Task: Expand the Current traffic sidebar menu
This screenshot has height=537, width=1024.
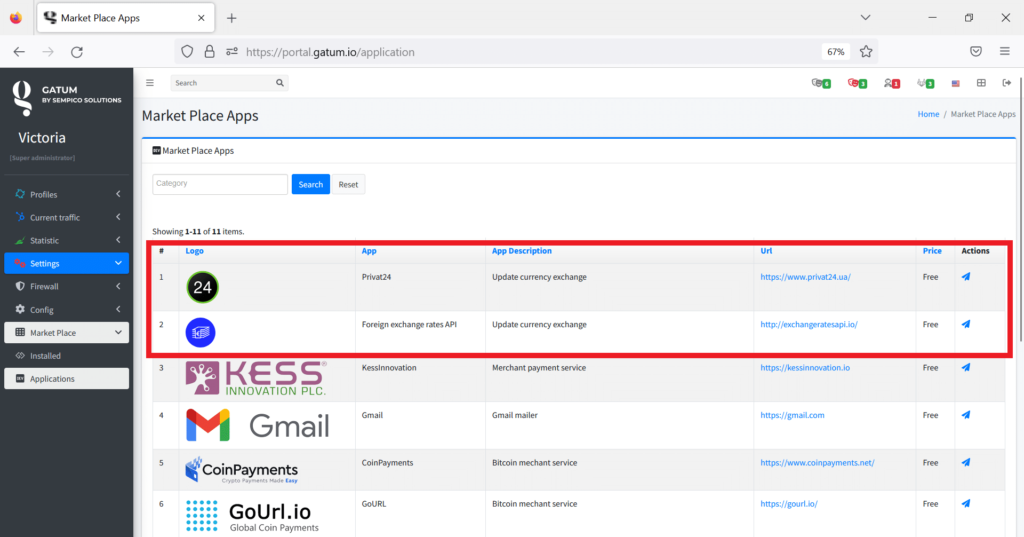Action: tap(67, 217)
